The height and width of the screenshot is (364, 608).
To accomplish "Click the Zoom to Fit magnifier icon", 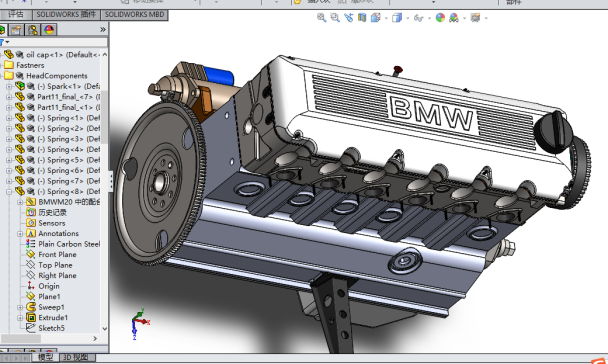I will coord(321,17).
